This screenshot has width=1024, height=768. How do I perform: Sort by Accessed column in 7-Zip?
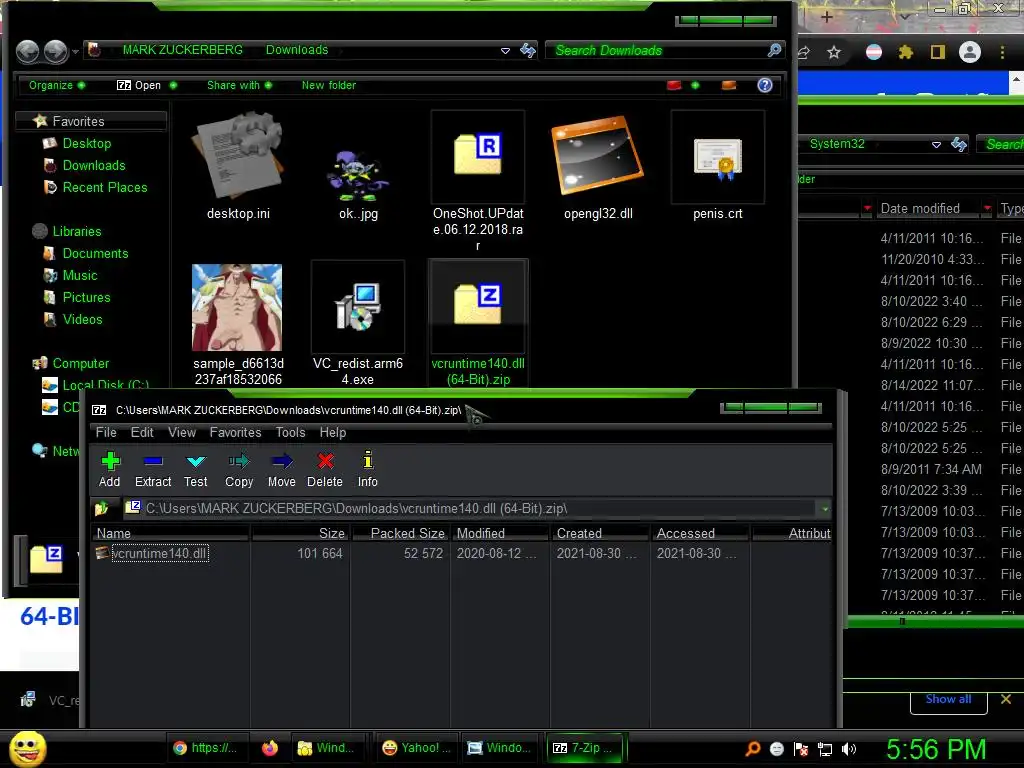[699, 533]
